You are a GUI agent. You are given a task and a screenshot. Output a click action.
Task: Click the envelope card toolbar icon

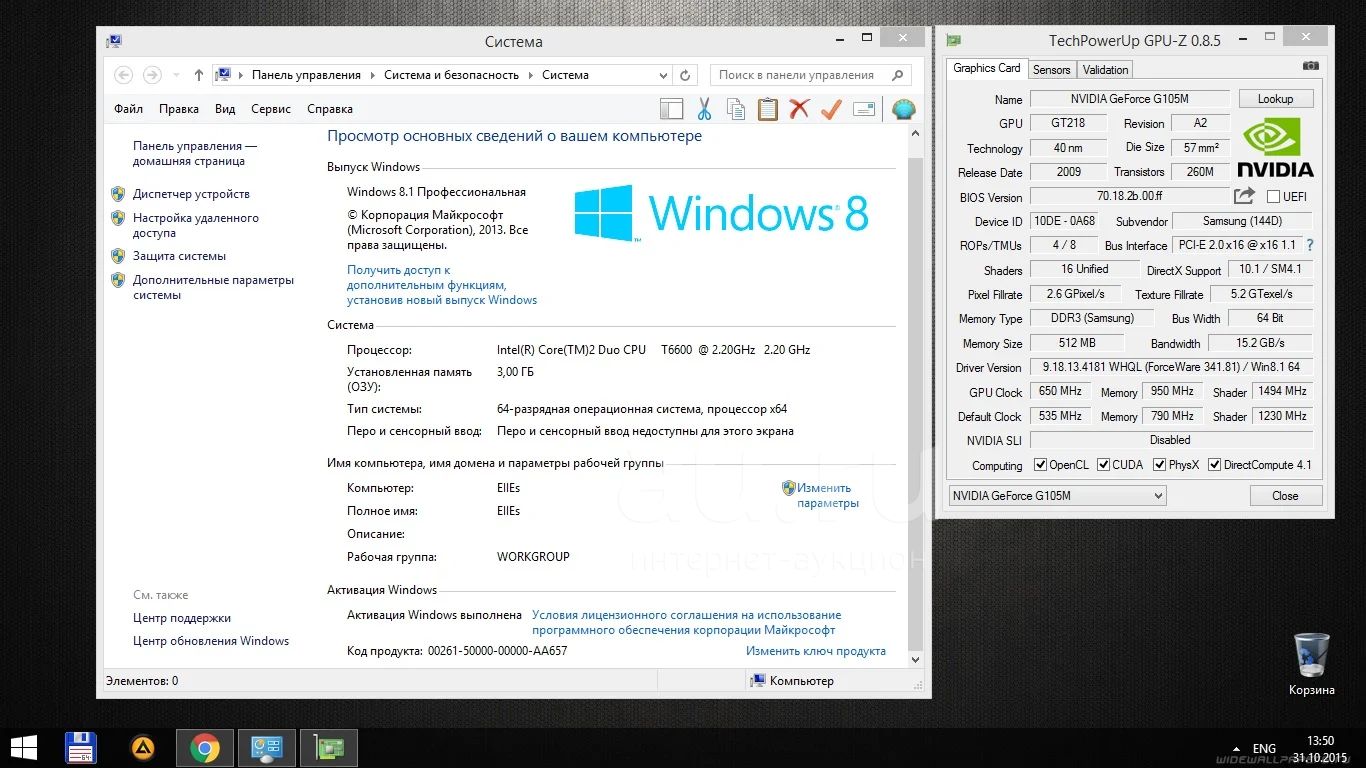[864, 109]
